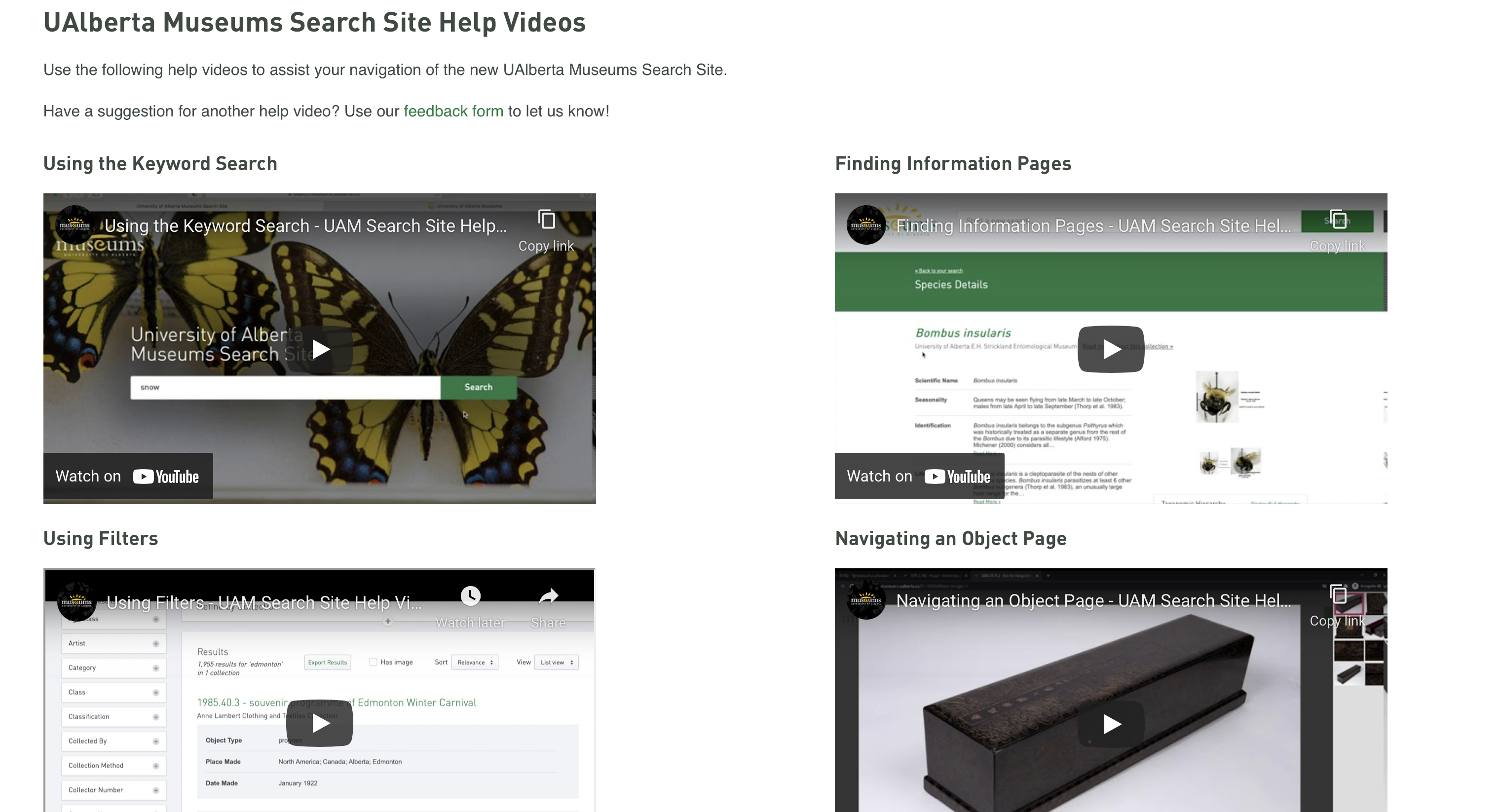Open the feedback form link
This screenshot has width=1500, height=812.
pos(453,111)
